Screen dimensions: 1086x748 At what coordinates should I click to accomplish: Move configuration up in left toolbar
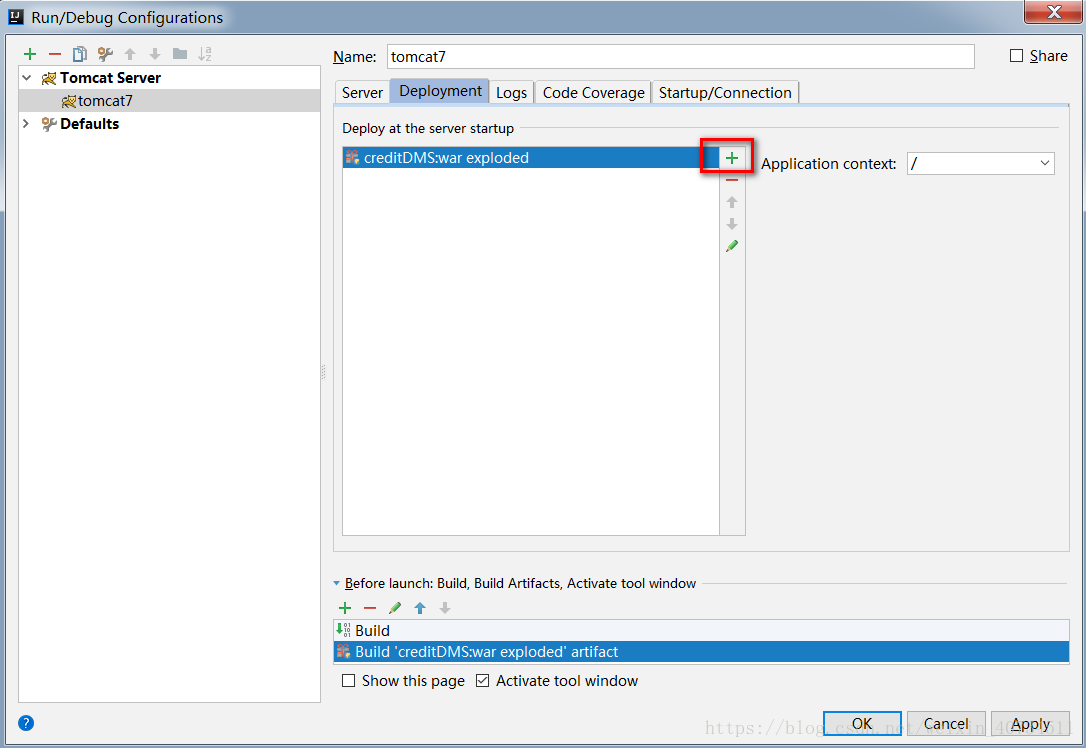click(130, 54)
